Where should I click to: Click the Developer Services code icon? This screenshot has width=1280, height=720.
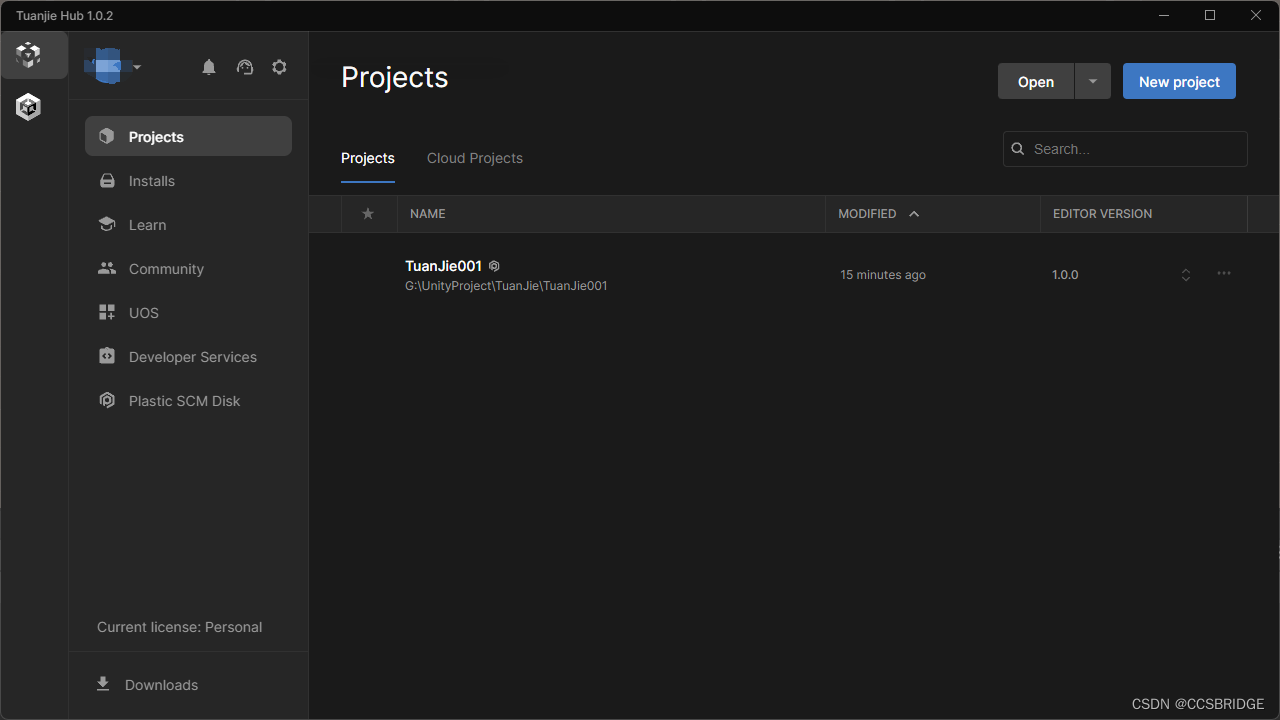coord(107,356)
